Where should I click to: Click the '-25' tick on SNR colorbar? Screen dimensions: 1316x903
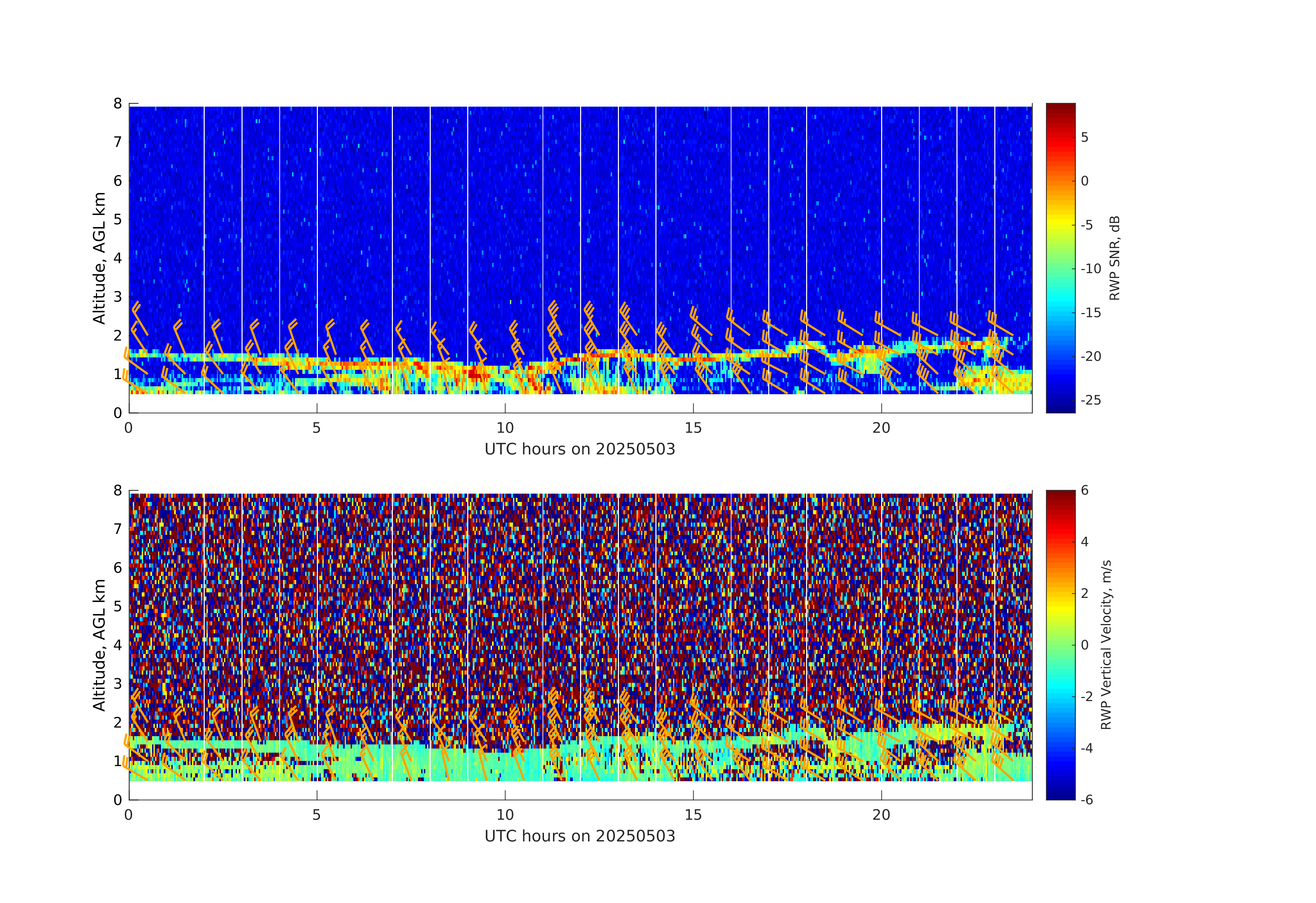point(1091,400)
